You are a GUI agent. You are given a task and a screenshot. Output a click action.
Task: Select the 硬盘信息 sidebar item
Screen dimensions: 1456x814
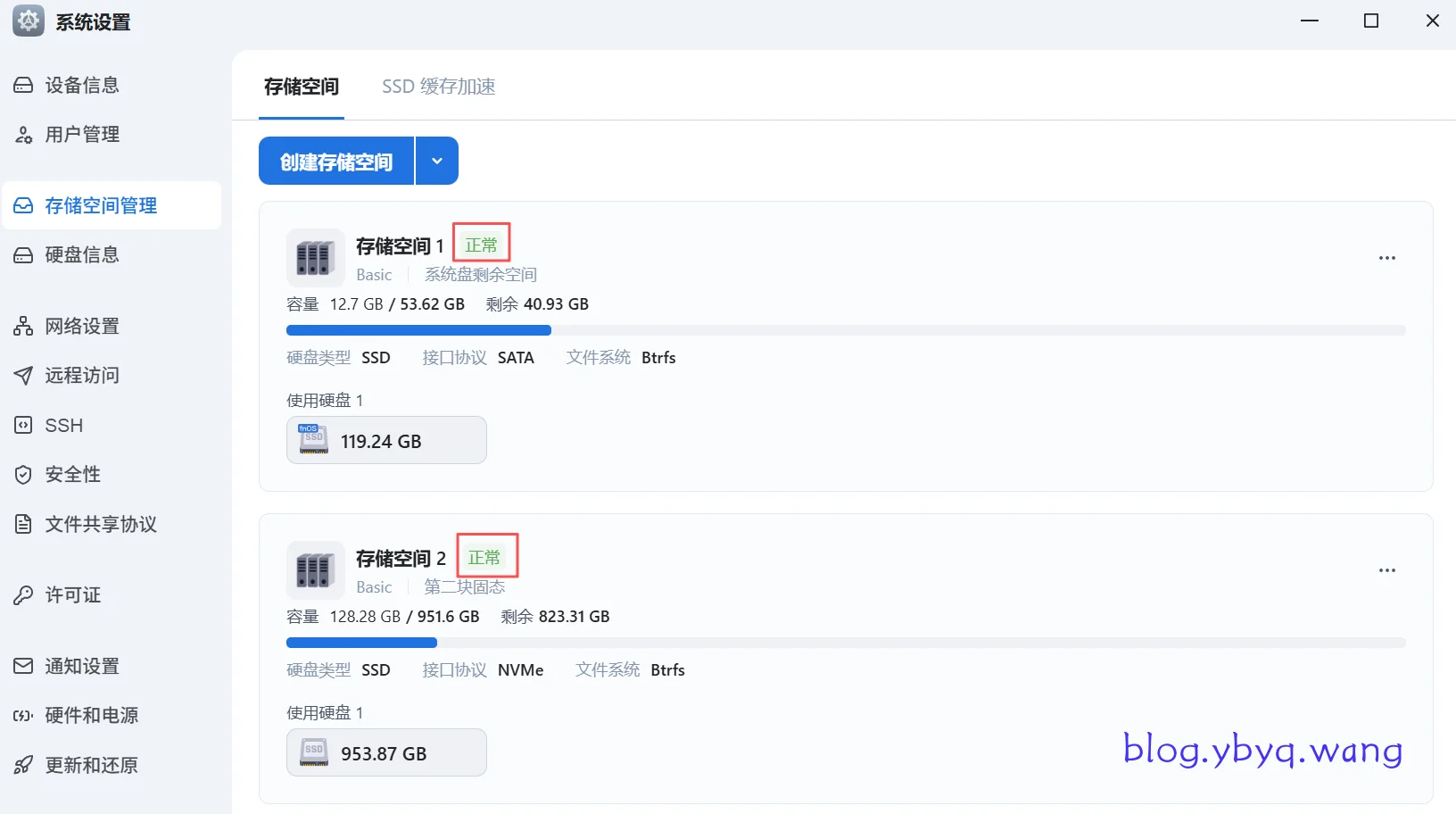[x=82, y=255]
